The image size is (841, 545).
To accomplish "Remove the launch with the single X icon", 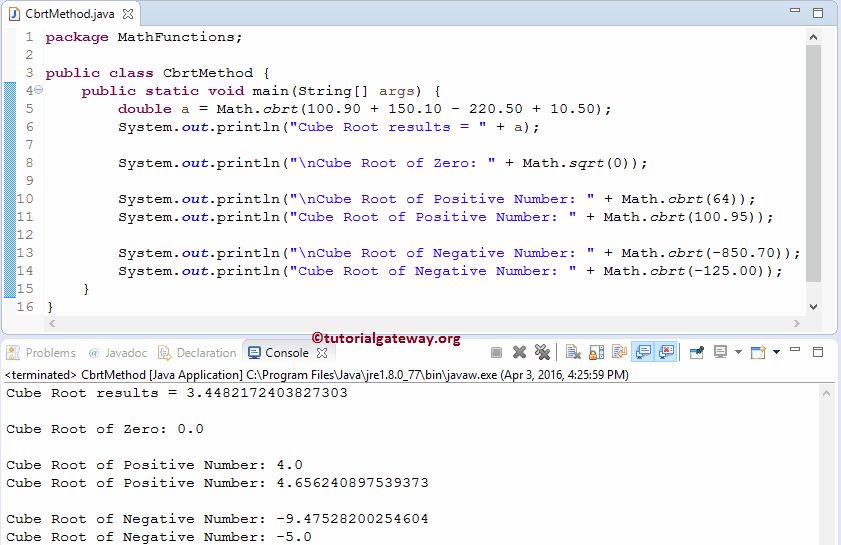I will click(519, 352).
